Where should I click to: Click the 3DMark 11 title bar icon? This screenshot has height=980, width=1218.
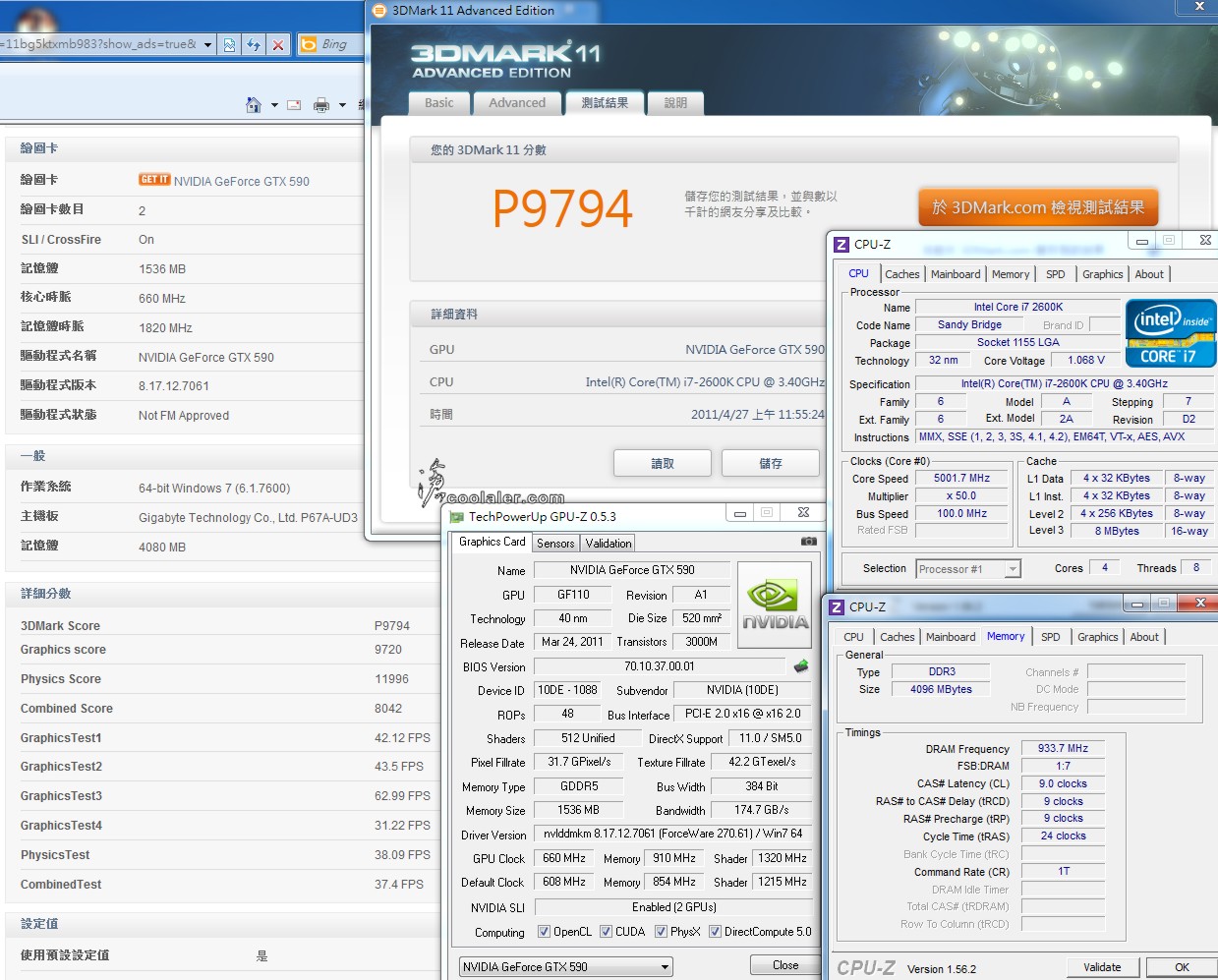[x=379, y=11]
